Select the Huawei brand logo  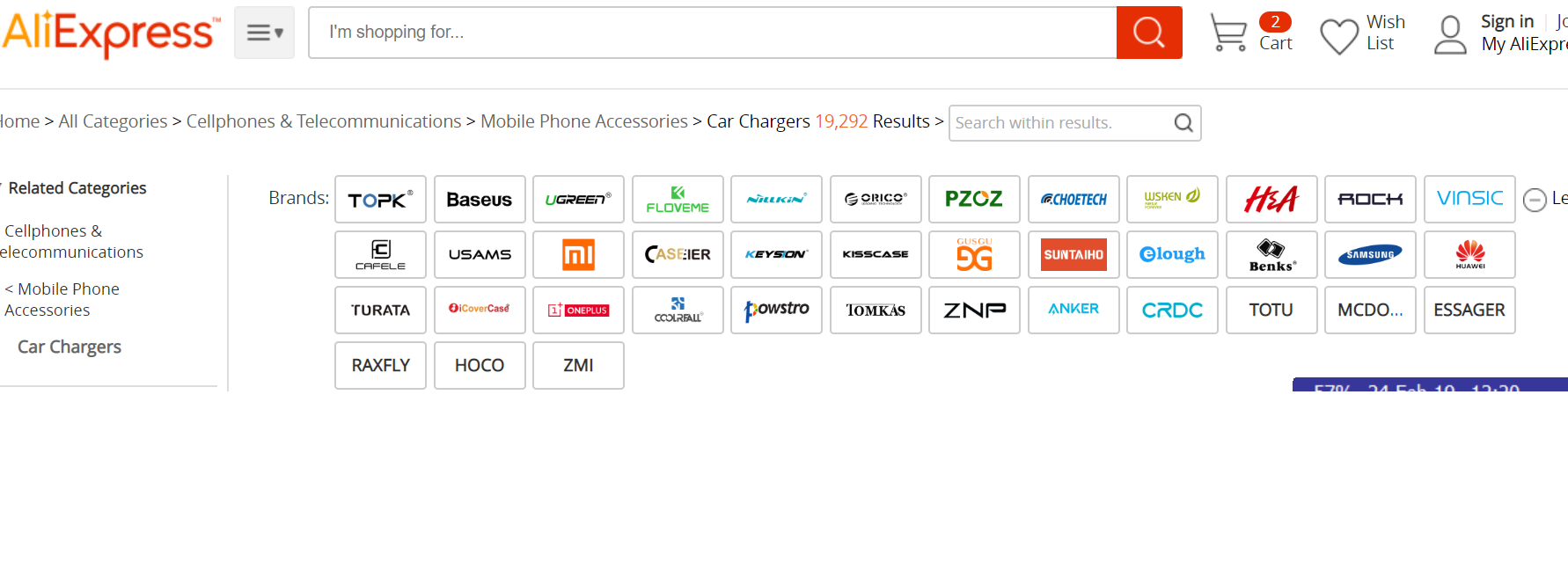1469,254
